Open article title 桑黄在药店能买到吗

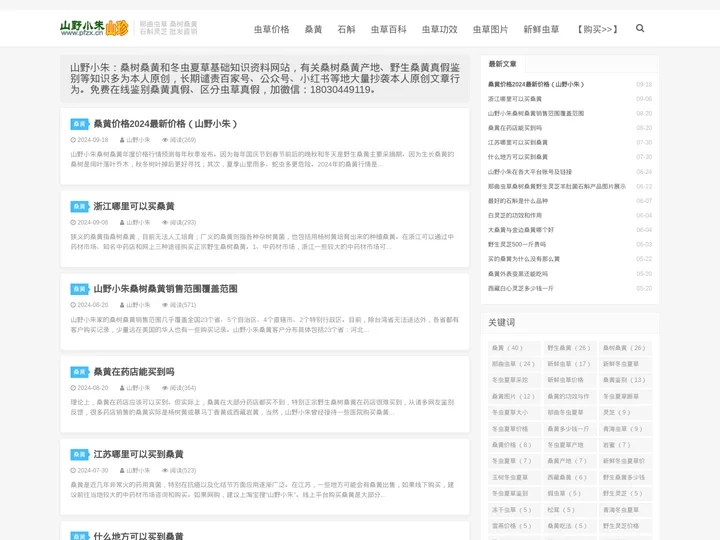134,372
